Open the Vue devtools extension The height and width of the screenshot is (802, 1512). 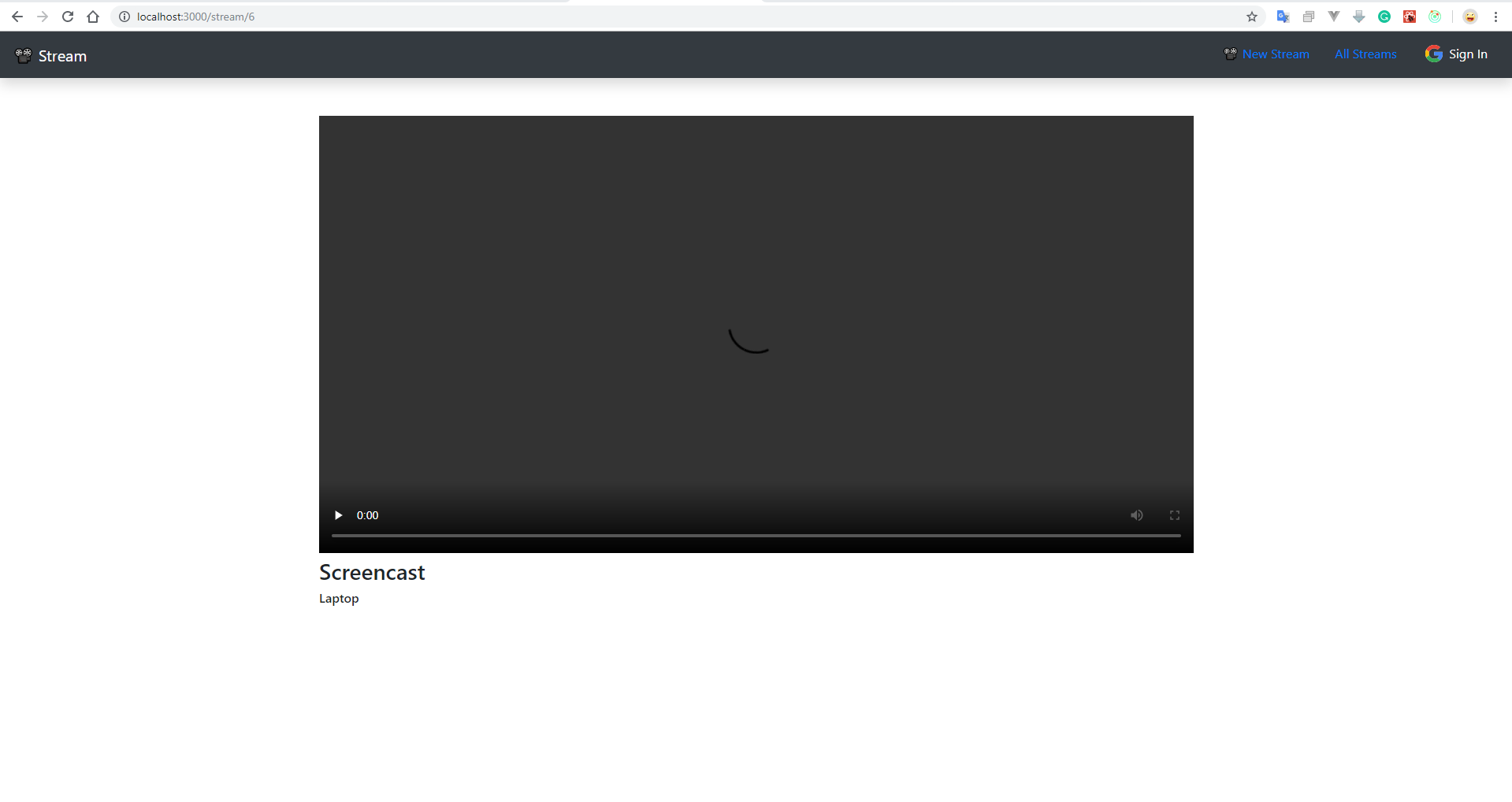coord(1334,17)
